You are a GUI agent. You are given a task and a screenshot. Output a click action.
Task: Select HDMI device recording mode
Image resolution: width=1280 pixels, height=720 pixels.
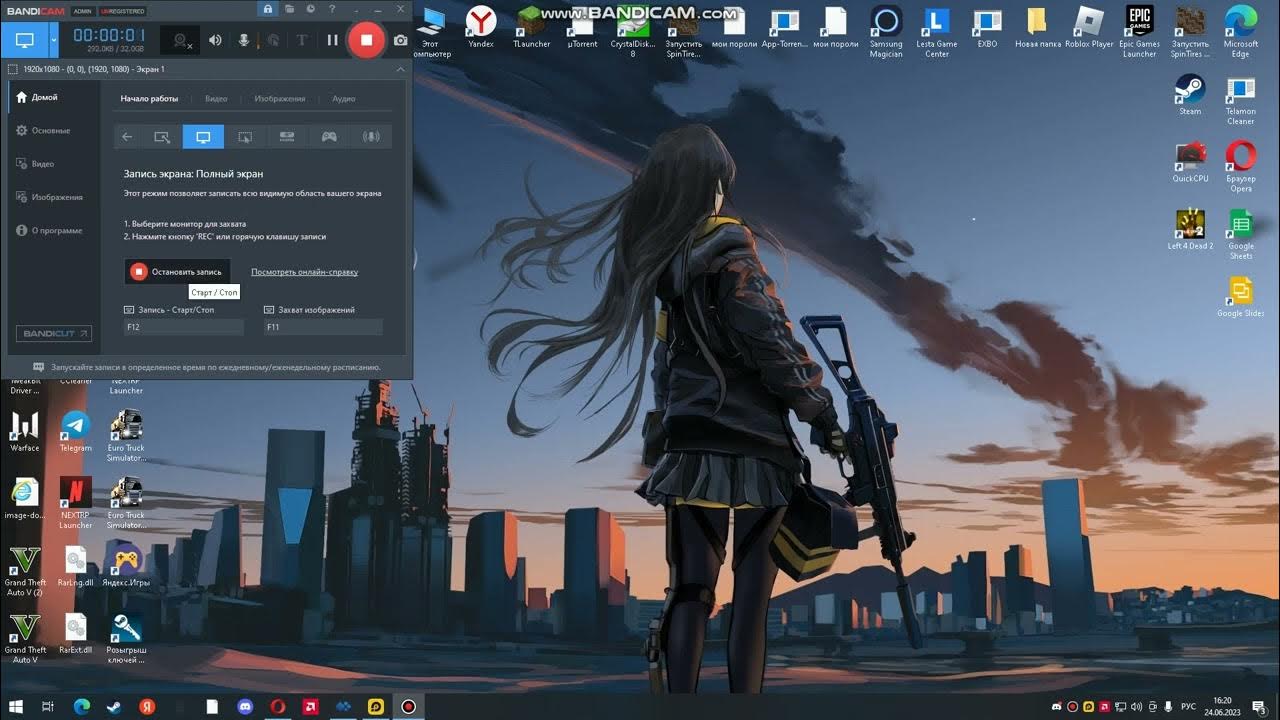(287, 137)
